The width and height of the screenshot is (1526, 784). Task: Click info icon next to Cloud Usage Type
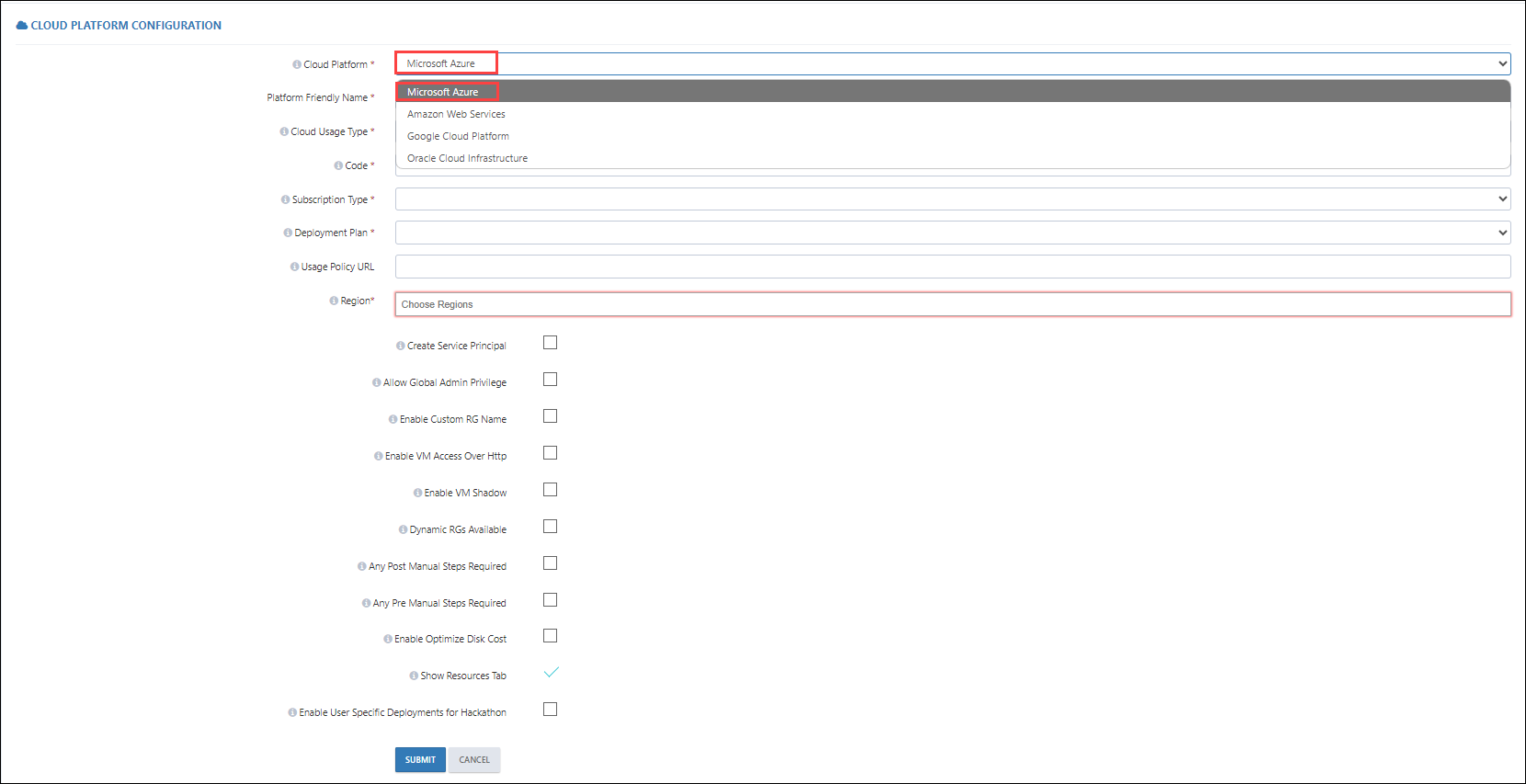click(284, 131)
